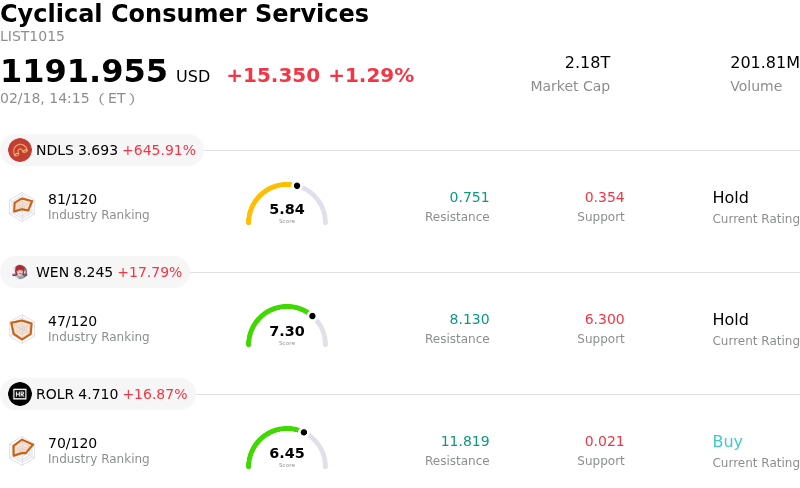Viewport: 800px width, 488px height.
Task: Click the 7.30 score gauge
Action: point(287,327)
